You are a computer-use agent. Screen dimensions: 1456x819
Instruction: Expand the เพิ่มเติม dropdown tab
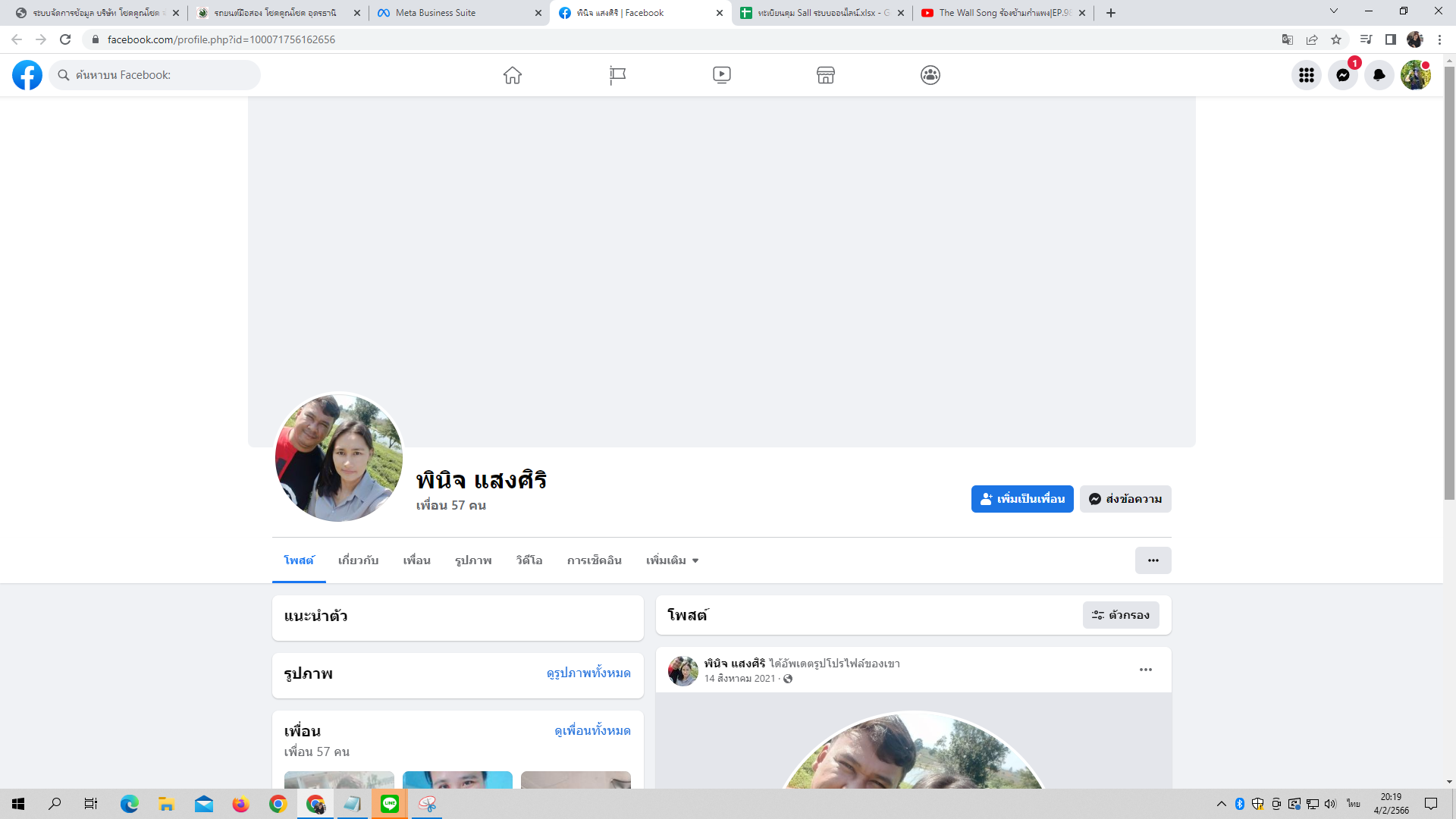point(672,560)
